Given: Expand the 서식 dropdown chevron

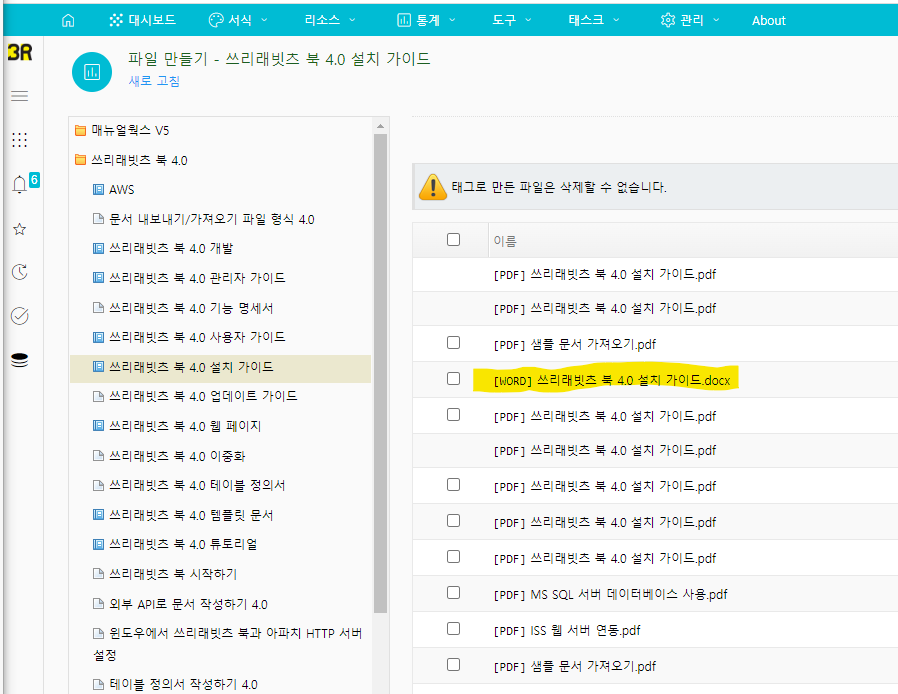Looking at the screenshot, I should [264, 20].
